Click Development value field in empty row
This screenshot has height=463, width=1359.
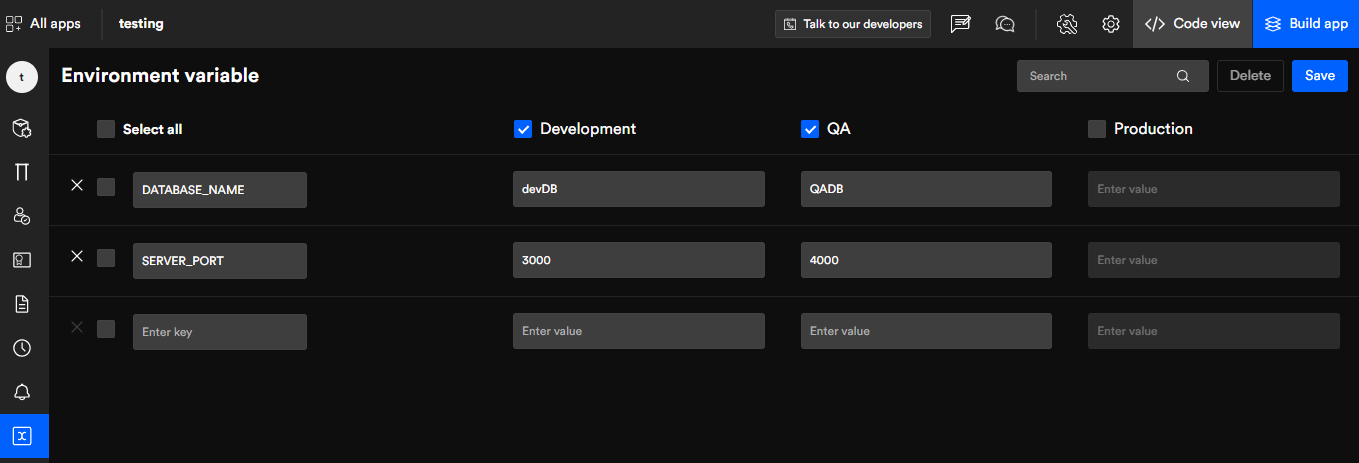(639, 331)
